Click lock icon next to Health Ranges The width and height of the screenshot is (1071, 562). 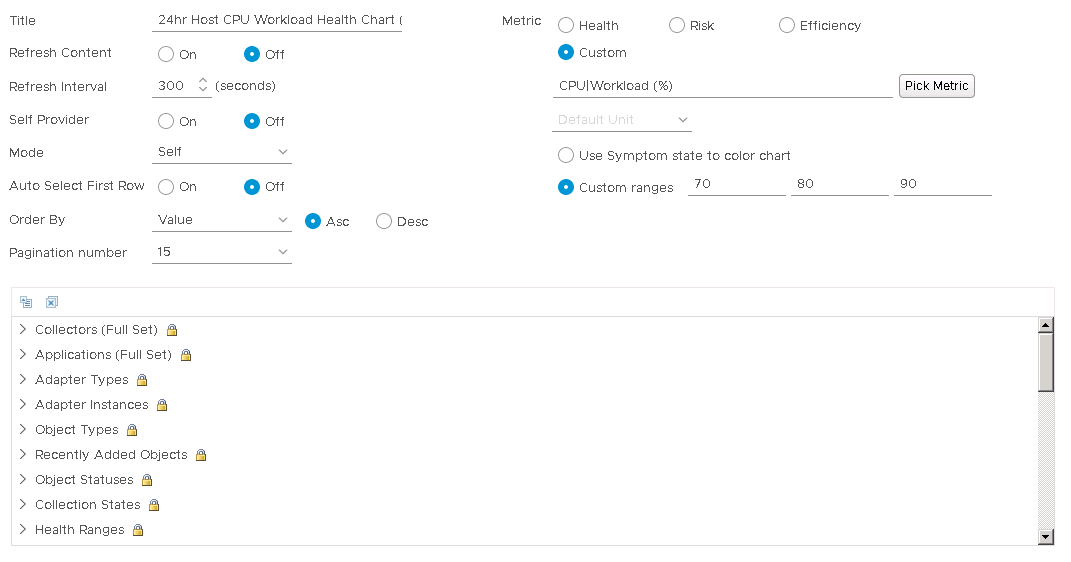point(138,530)
